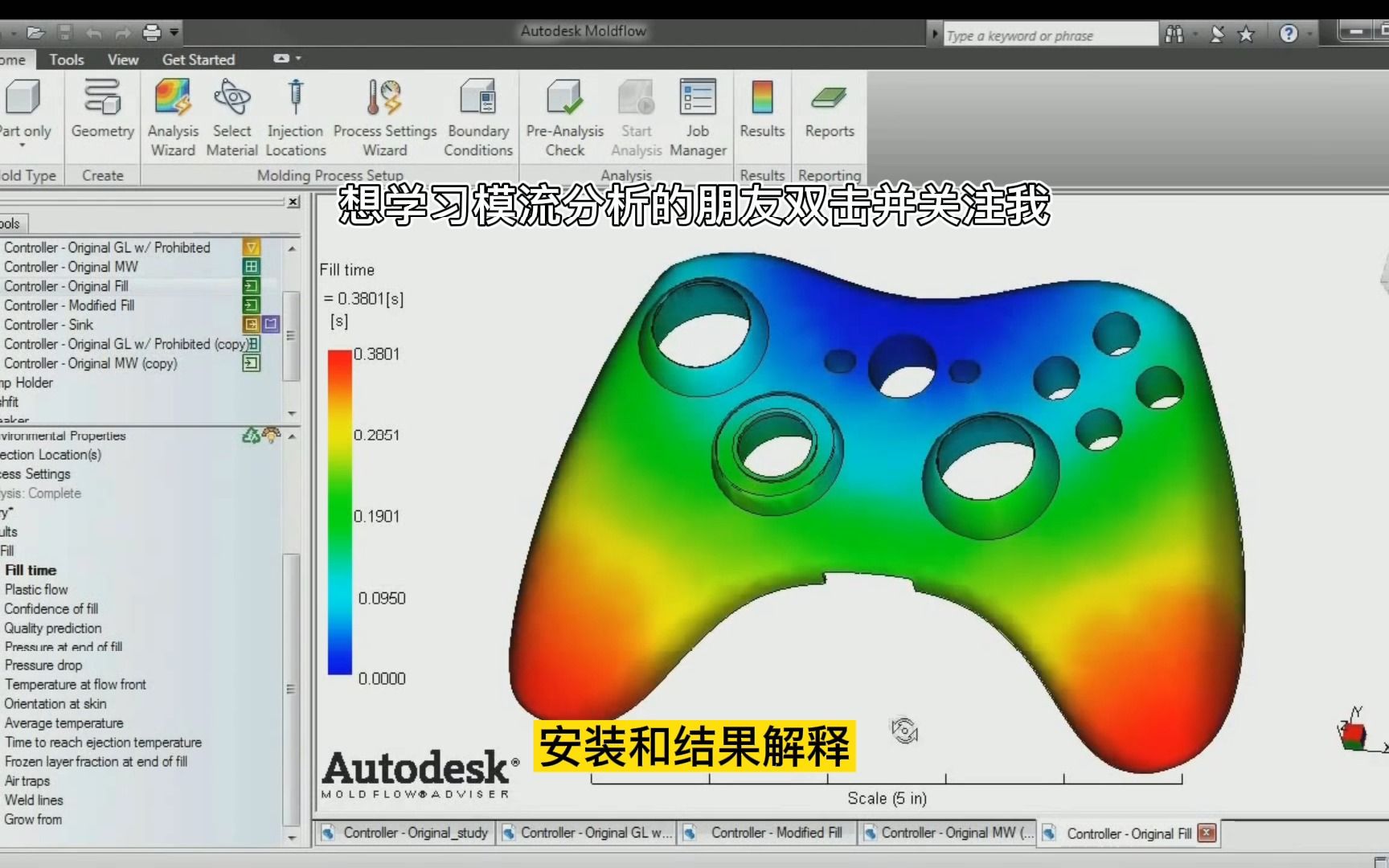
Task: Select Frozen layer fraction at end of fill
Action: tap(96, 762)
